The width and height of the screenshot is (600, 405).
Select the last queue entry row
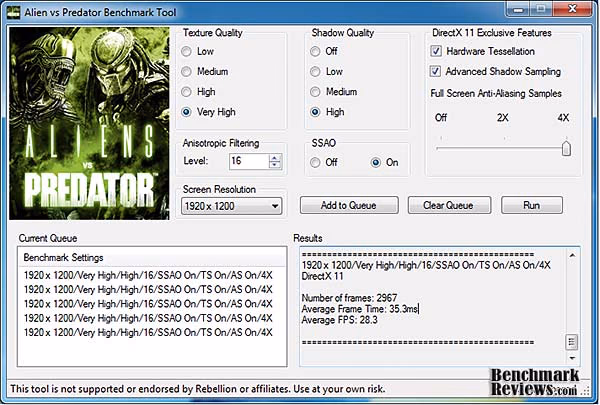click(x=148, y=332)
